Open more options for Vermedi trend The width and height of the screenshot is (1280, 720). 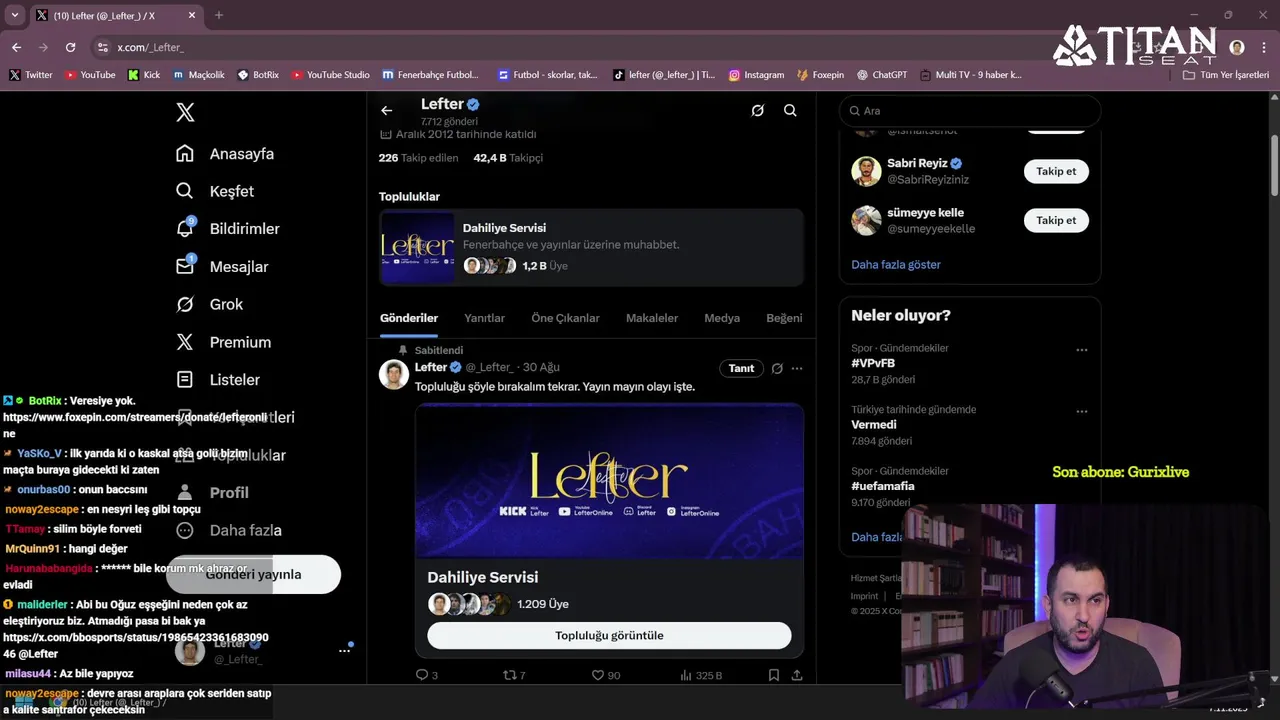click(1081, 411)
